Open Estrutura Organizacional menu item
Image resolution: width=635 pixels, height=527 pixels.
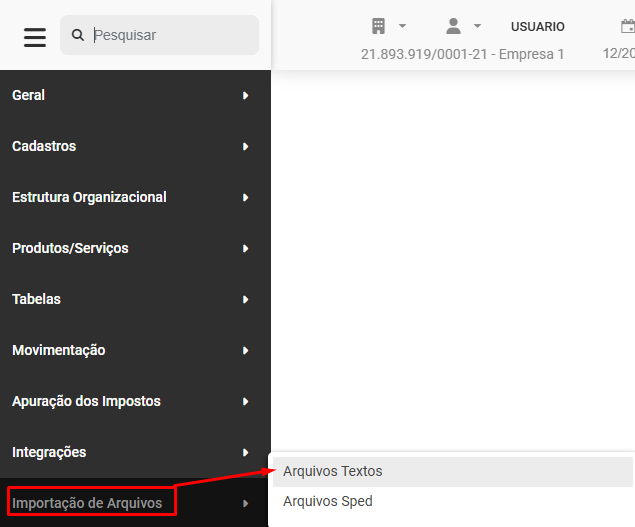click(x=89, y=197)
